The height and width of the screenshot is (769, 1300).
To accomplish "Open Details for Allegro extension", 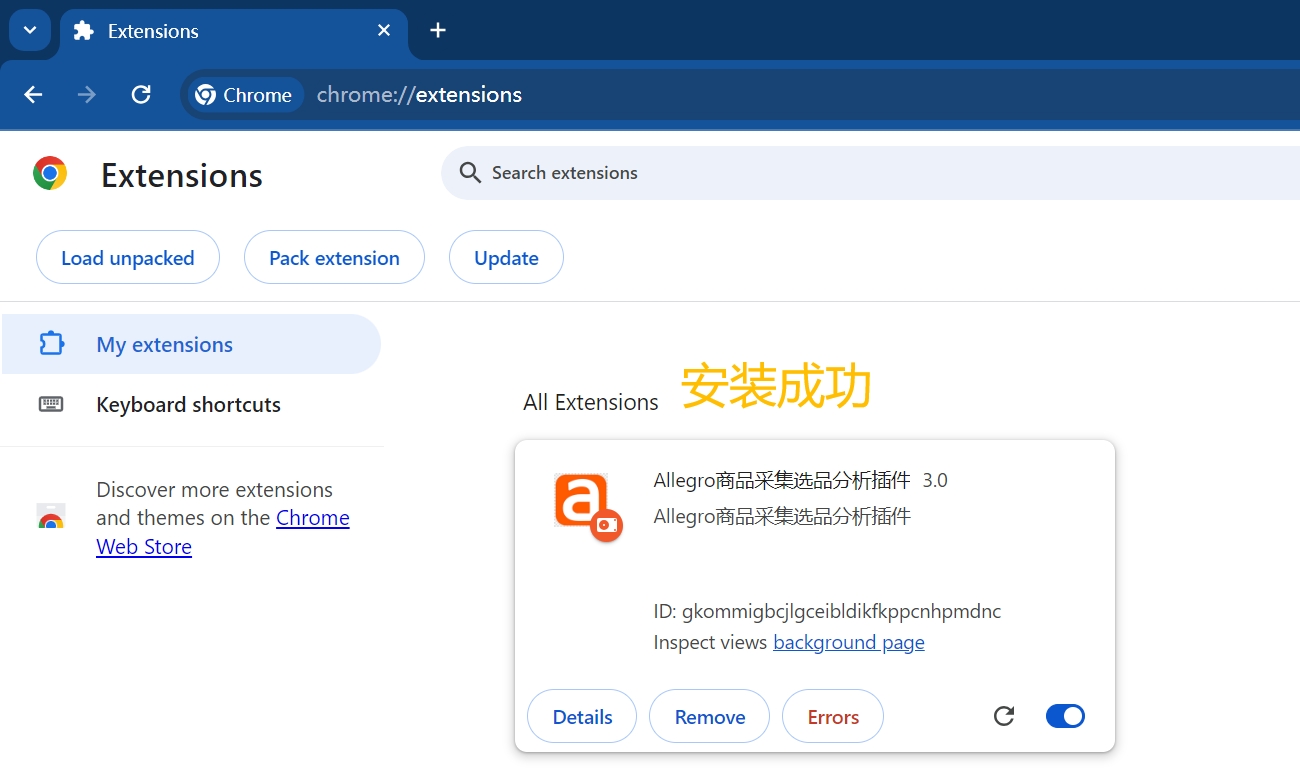I will pyautogui.click(x=582, y=717).
